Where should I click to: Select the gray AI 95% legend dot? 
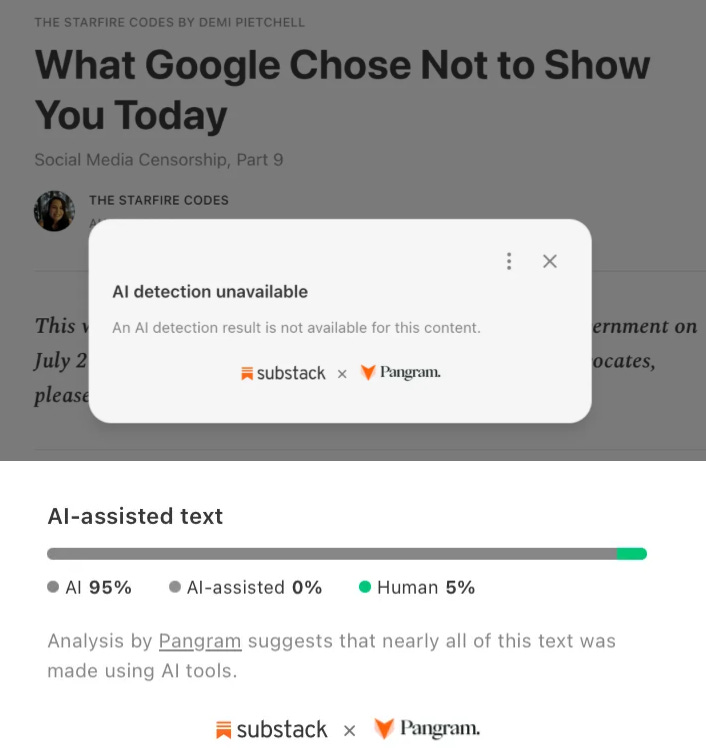(53, 587)
